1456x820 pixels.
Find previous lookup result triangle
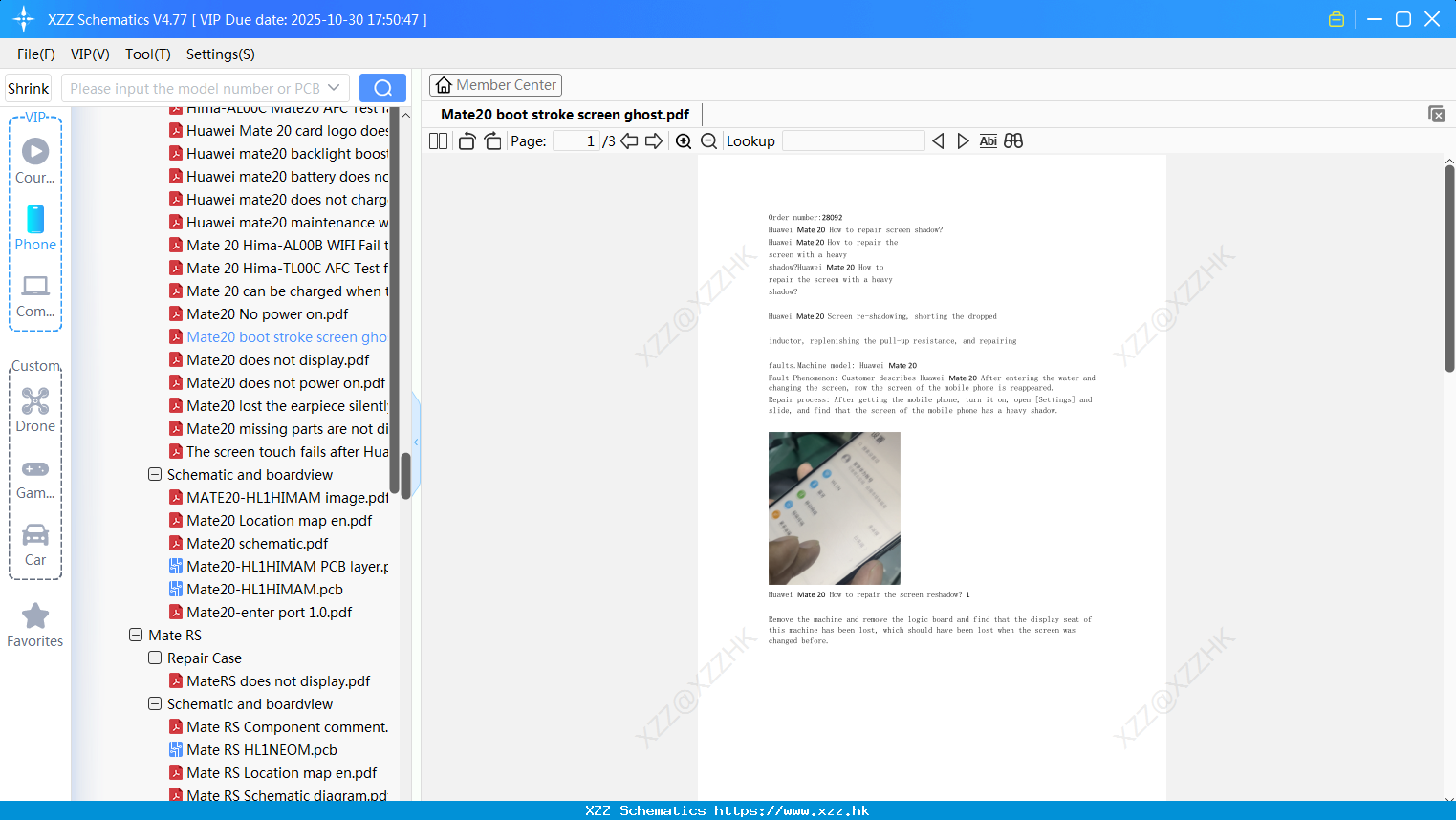(938, 140)
